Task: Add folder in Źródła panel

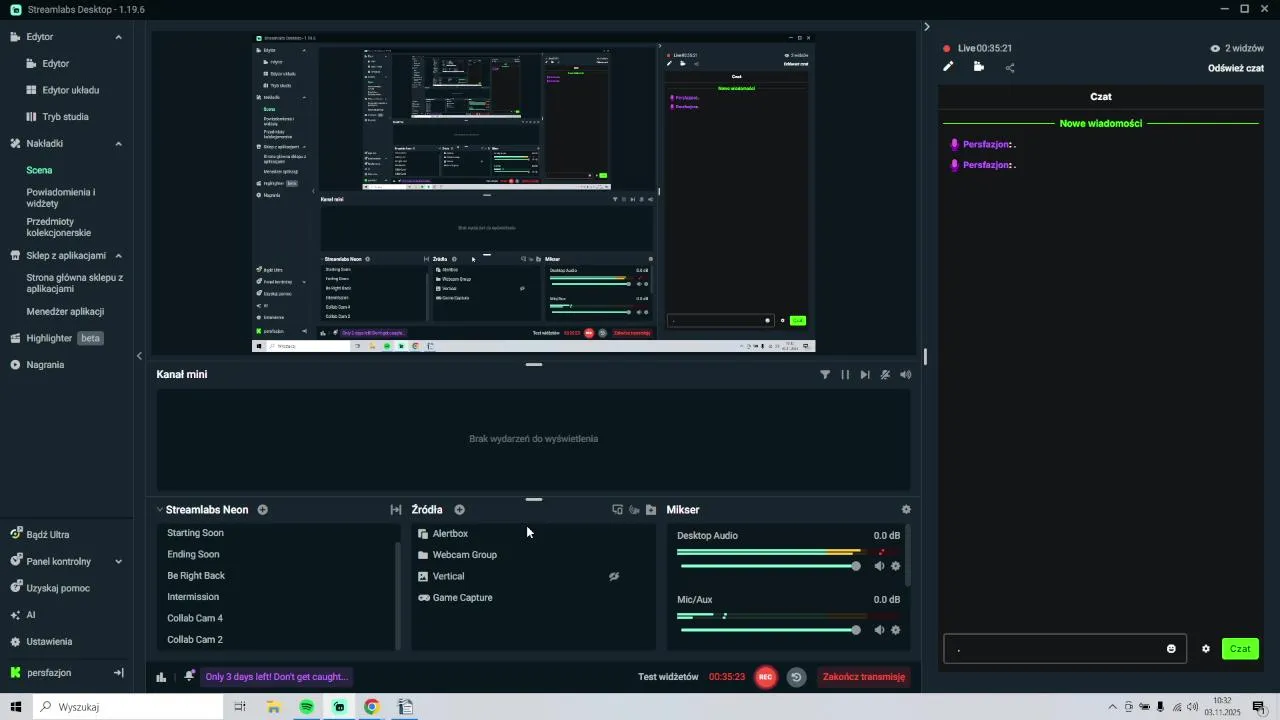Action: coord(651,510)
